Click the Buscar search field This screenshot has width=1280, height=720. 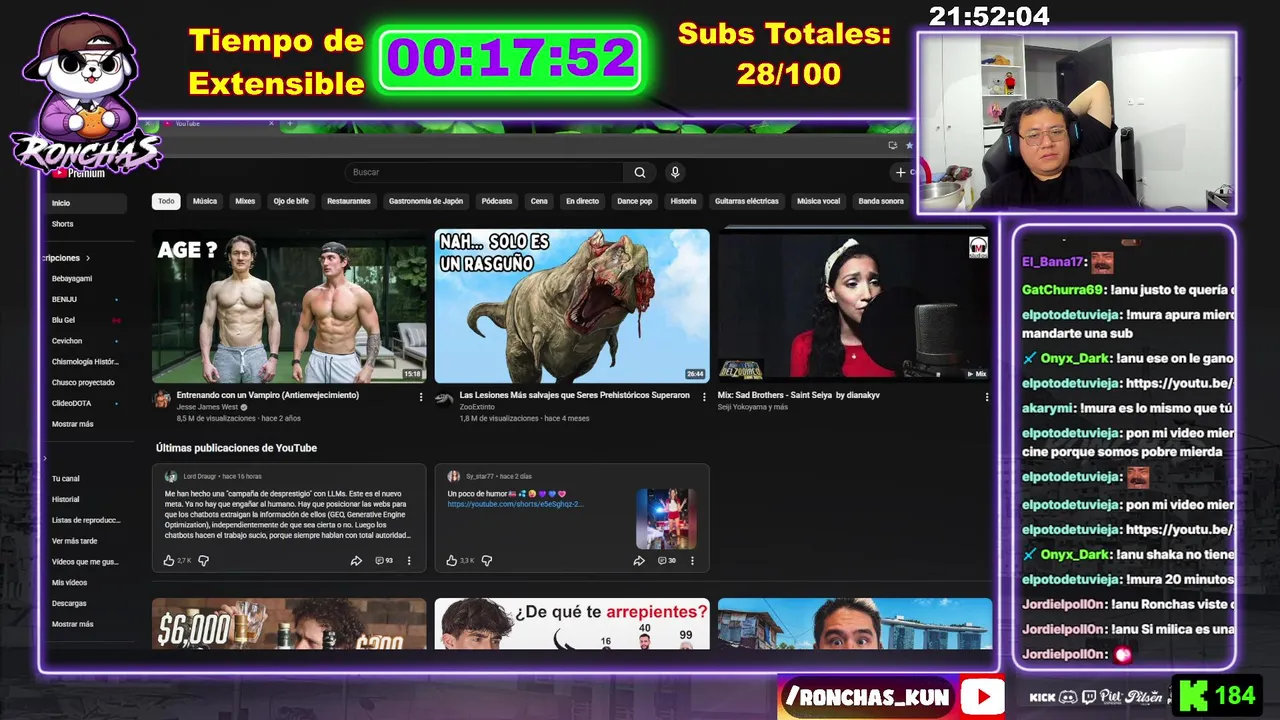pyautogui.click(x=485, y=172)
